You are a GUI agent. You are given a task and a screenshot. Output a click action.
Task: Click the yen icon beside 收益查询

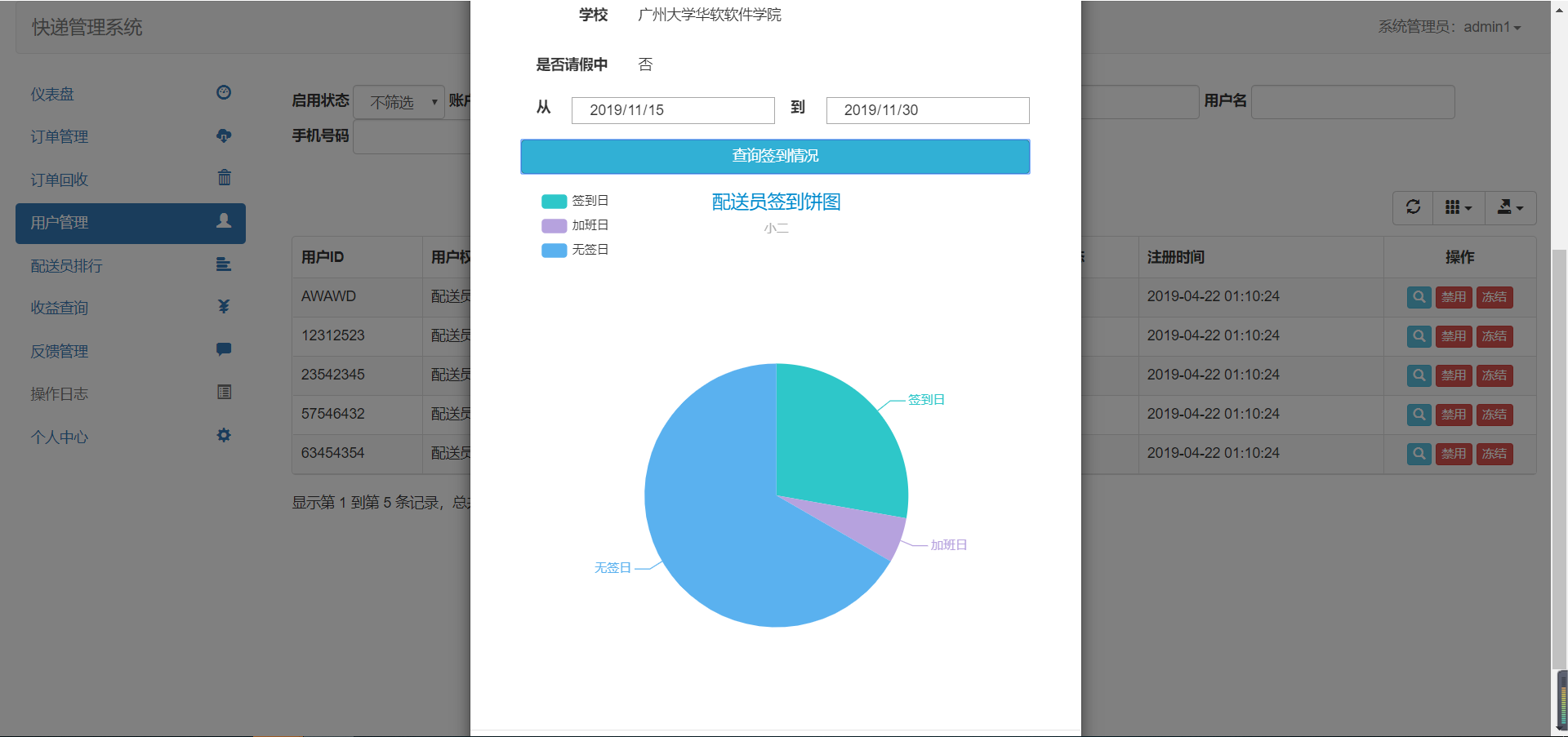[224, 306]
